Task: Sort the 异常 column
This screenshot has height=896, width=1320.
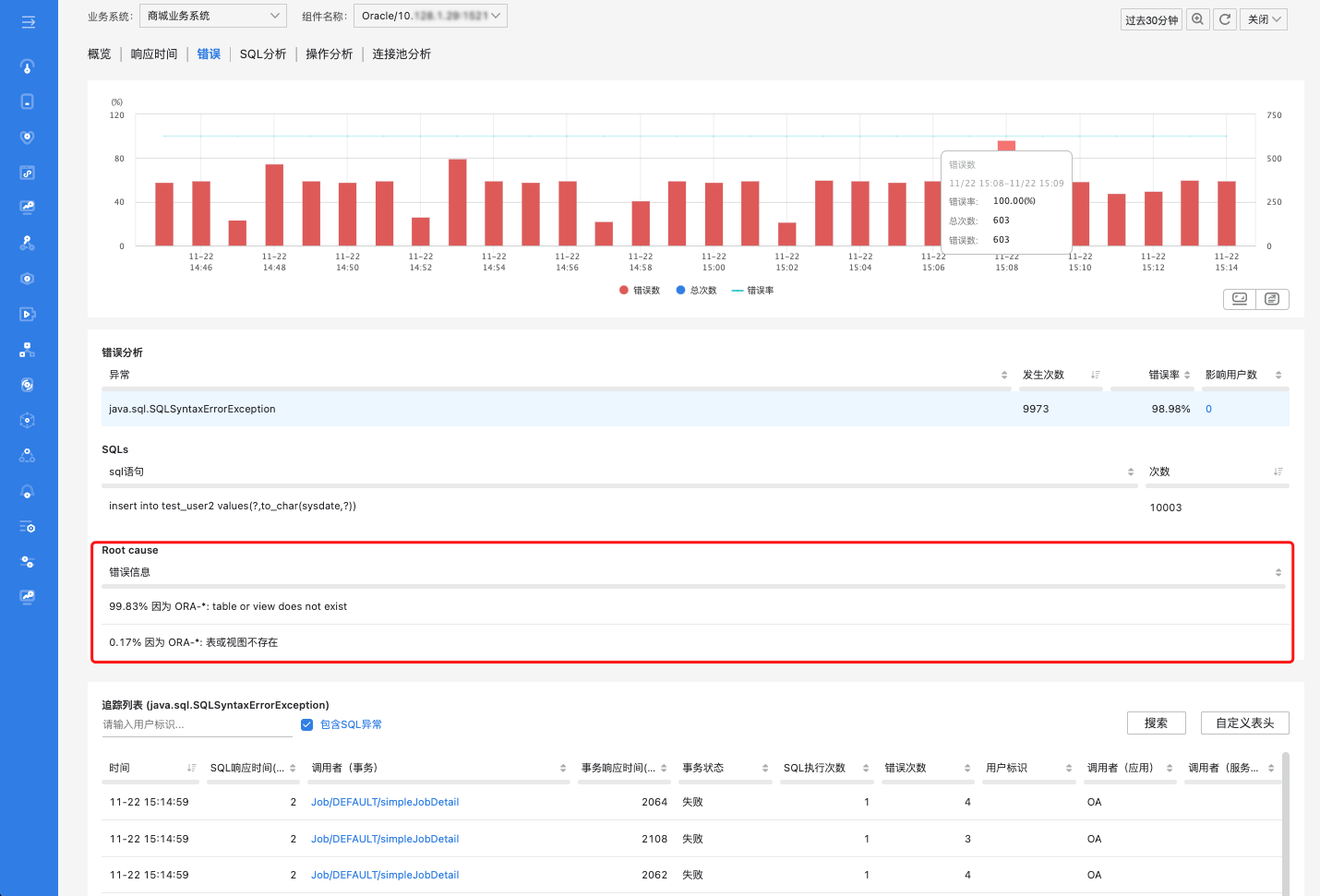Action: pos(1004,375)
